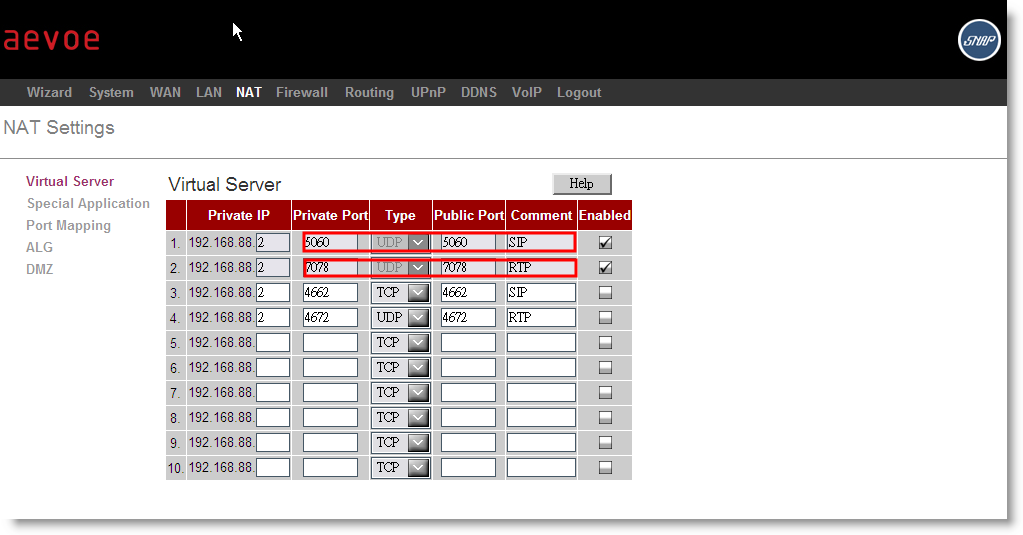Open DMZ settings
1023x535 pixels.
(39, 269)
